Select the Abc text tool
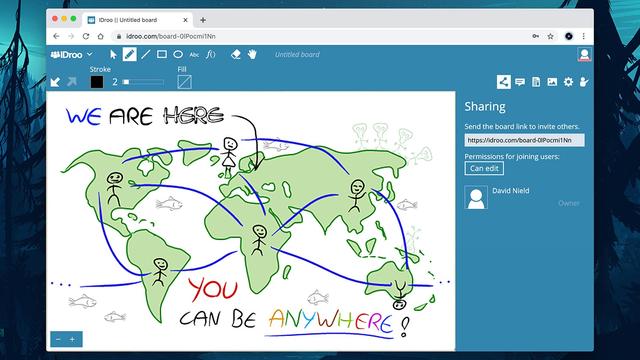Screen dimensions: 640x360 coord(194,55)
